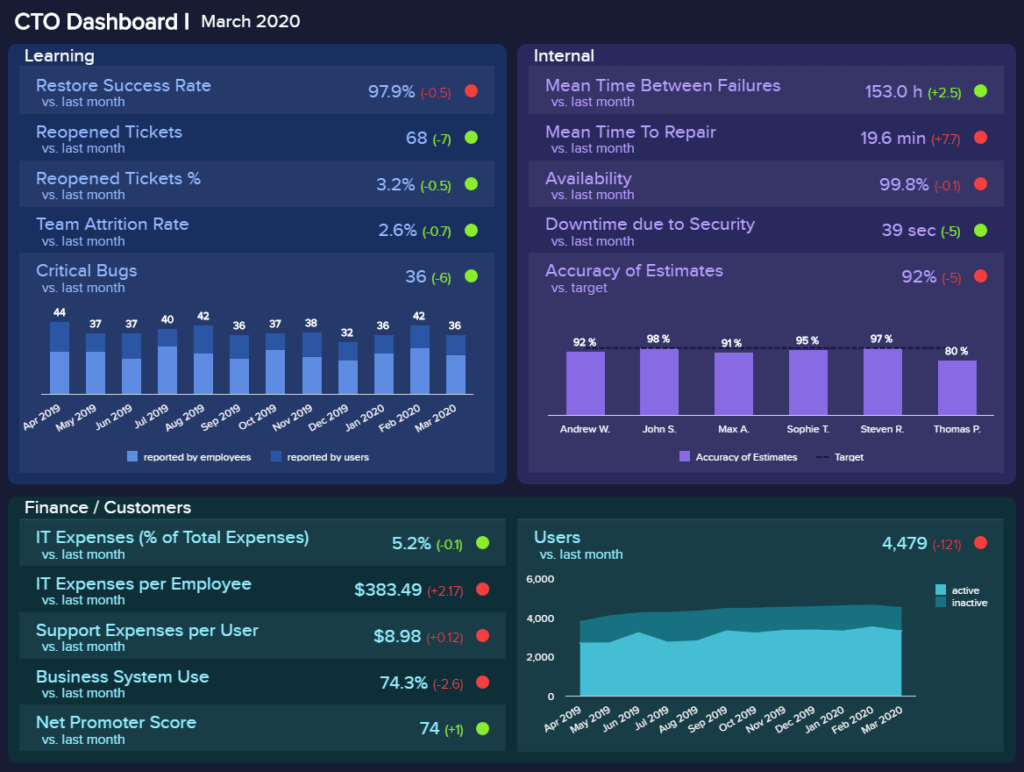This screenshot has height=772, width=1024.
Task: Open the Learning panel header
Action: [x=60, y=56]
